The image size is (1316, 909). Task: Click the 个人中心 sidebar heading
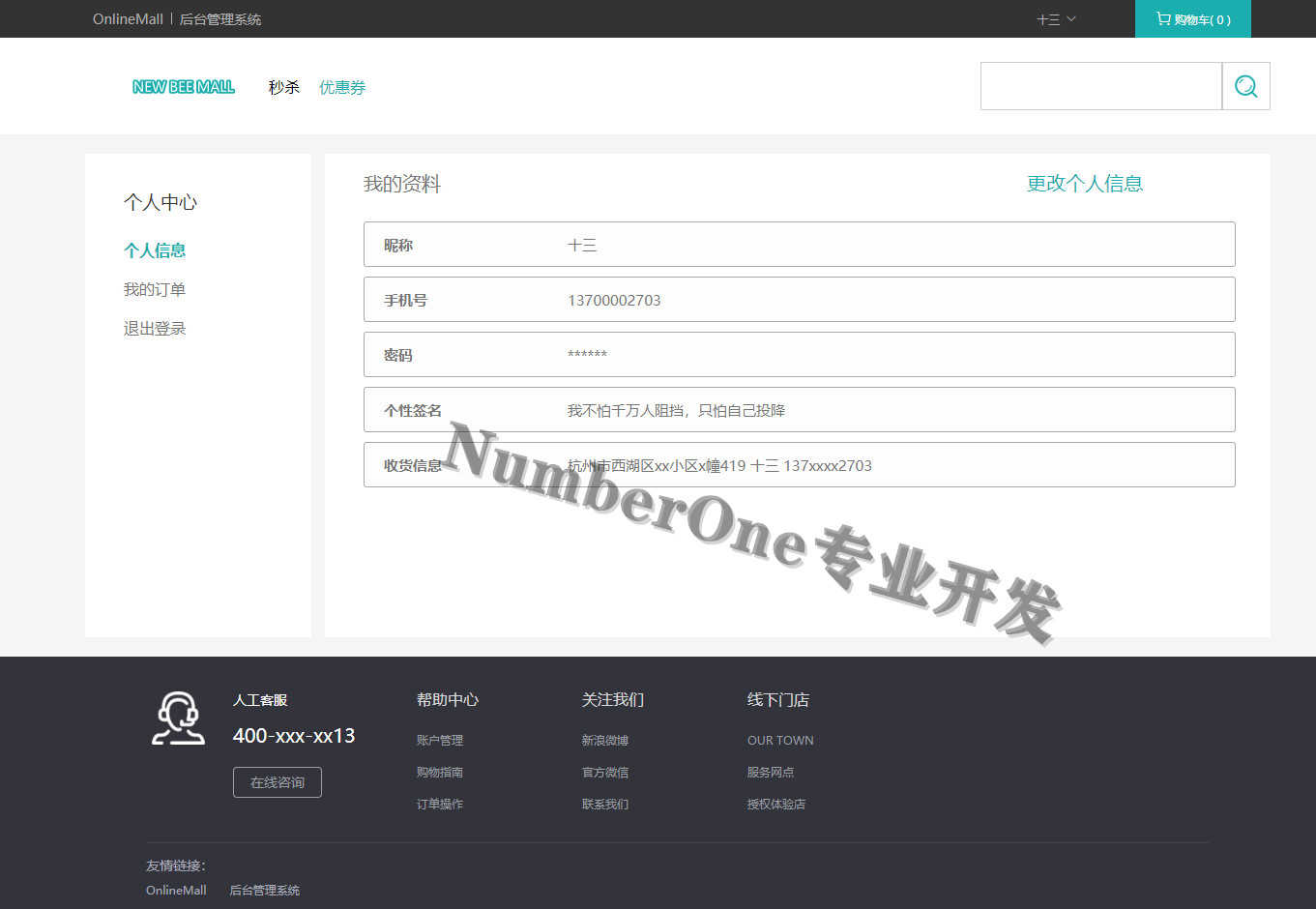(161, 202)
